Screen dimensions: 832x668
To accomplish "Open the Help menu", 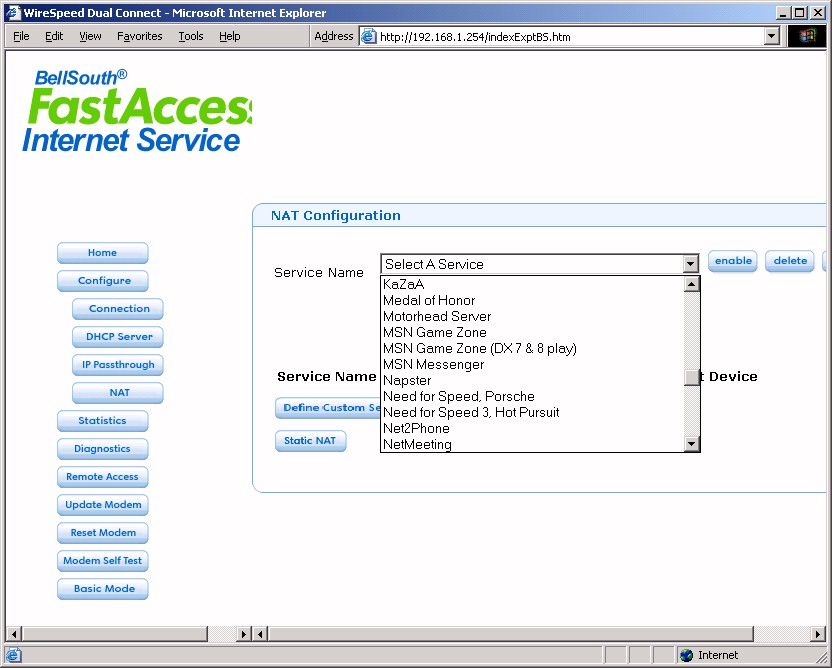I will pos(230,36).
